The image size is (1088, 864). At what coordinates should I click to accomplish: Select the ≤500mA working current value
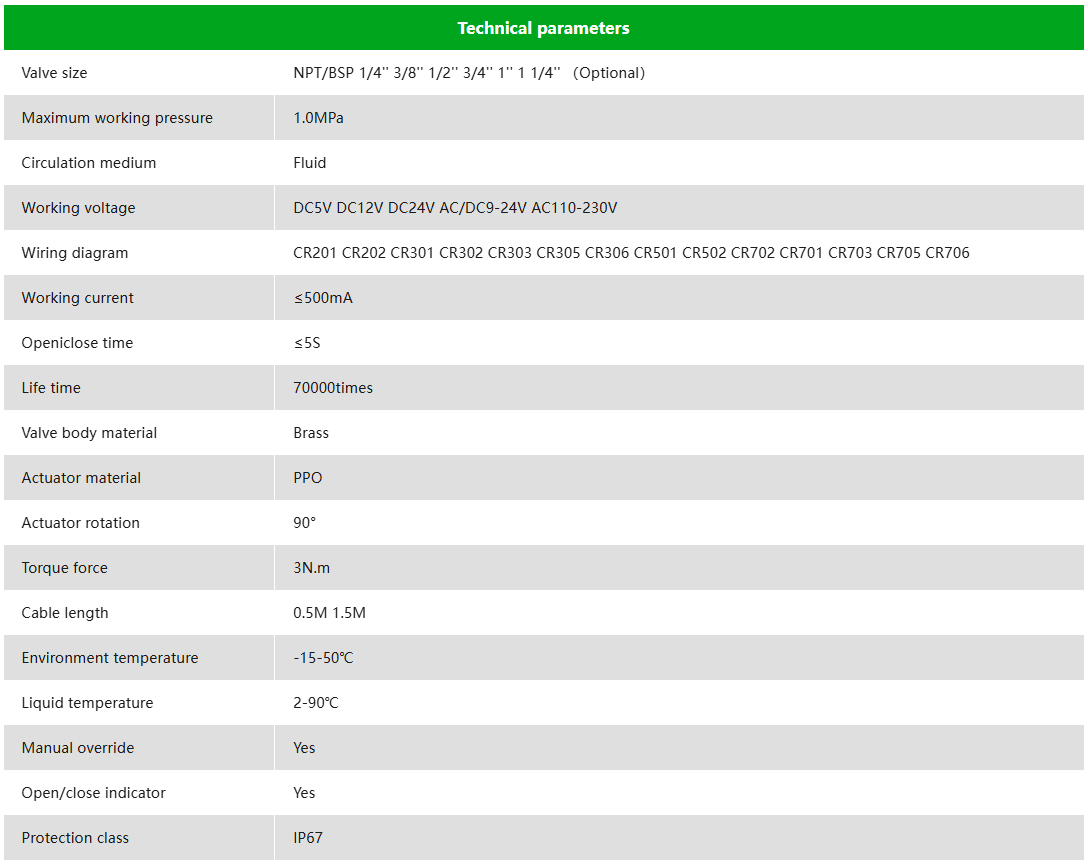tap(323, 298)
